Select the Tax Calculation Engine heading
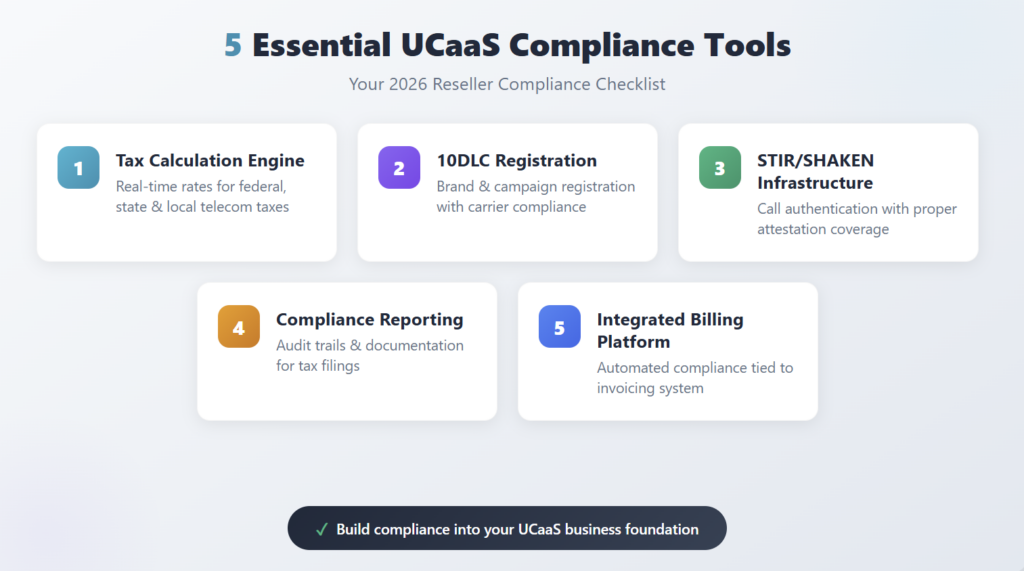Image resolution: width=1024 pixels, height=571 pixels. click(210, 160)
